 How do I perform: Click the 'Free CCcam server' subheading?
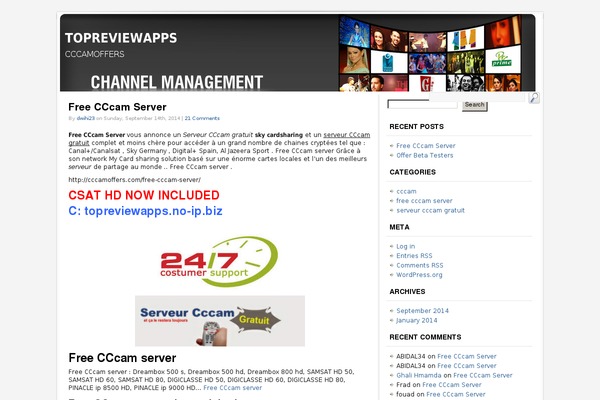tap(122, 358)
